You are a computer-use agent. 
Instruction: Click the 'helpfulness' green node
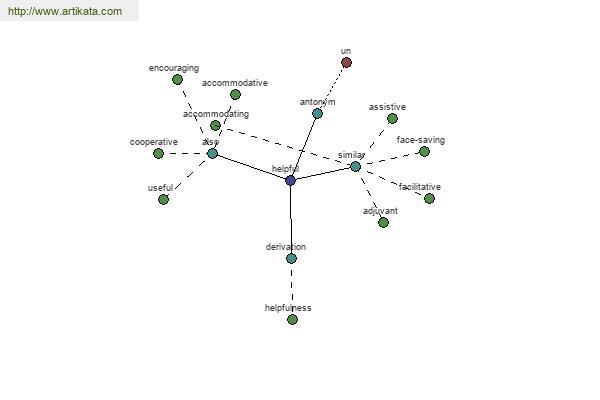[292, 320]
